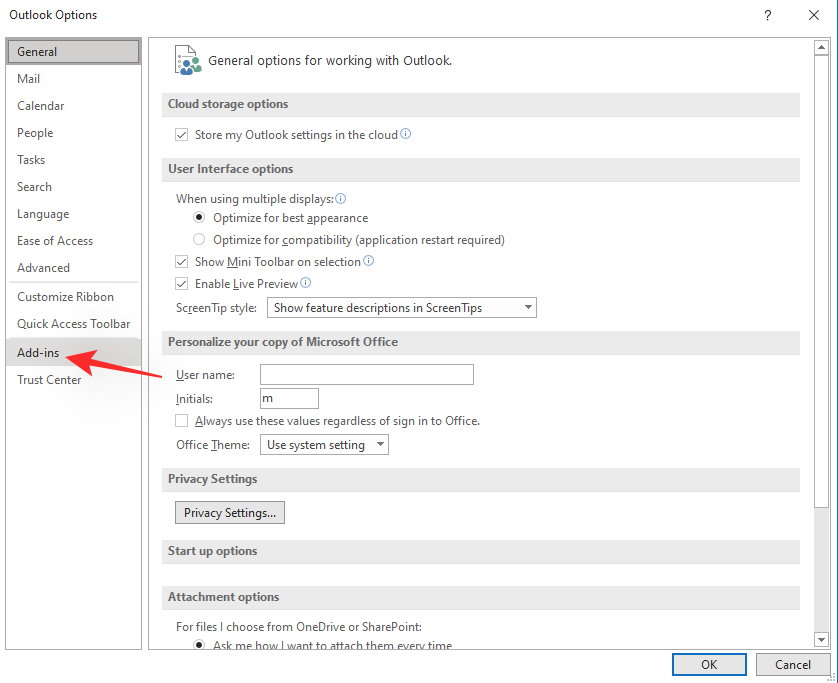Viewport: 838px width, 683px height.
Task: Click the vertical scrollbar thumb
Action: pos(821,281)
